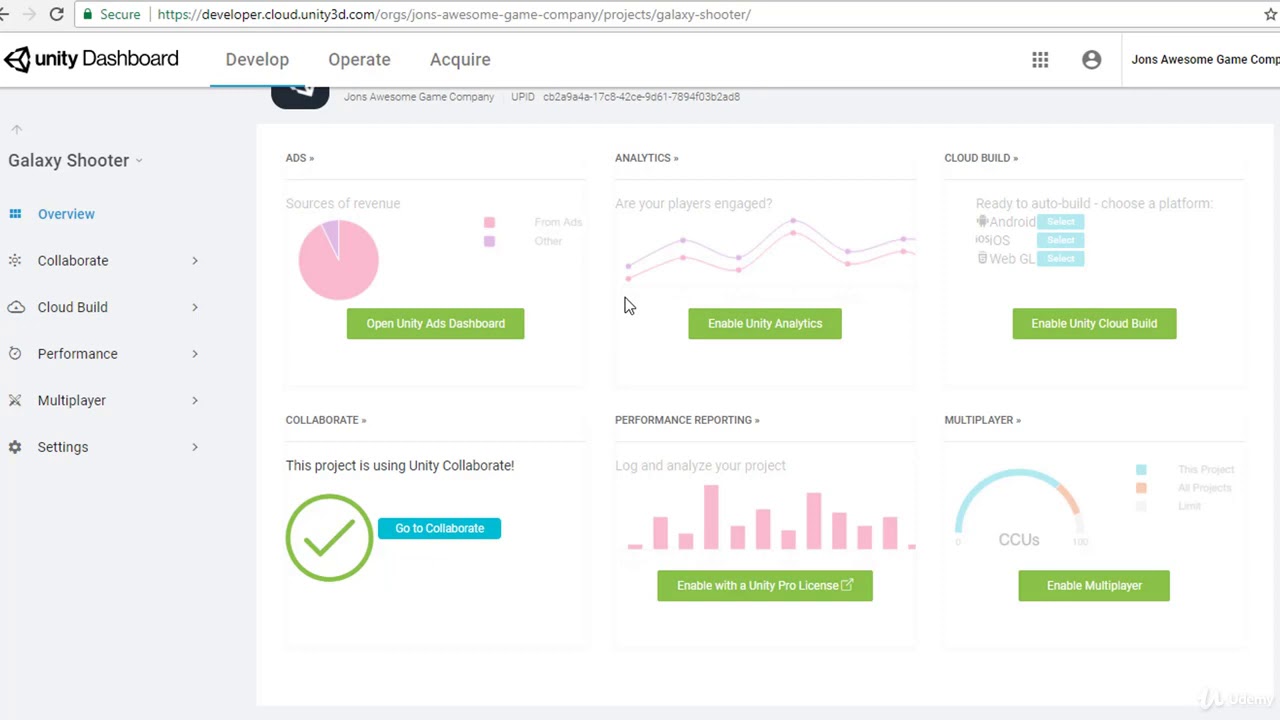Image resolution: width=1280 pixels, height=720 pixels.
Task: Open the PERFORMANCE REPORTING » section link
Action: tap(687, 420)
